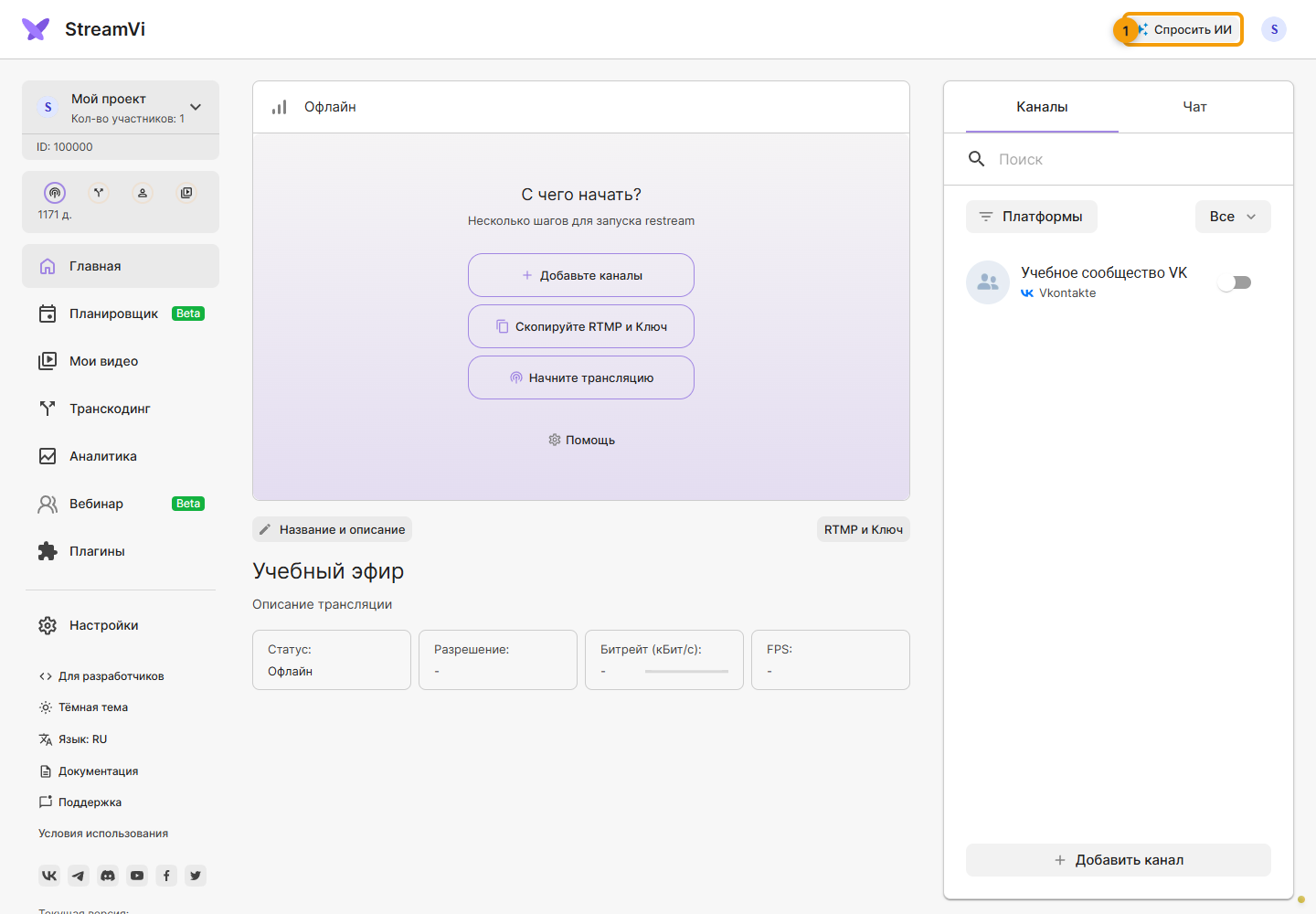
Task: Click the bitrate progress bar
Action: pyautogui.click(x=686, y=672)
